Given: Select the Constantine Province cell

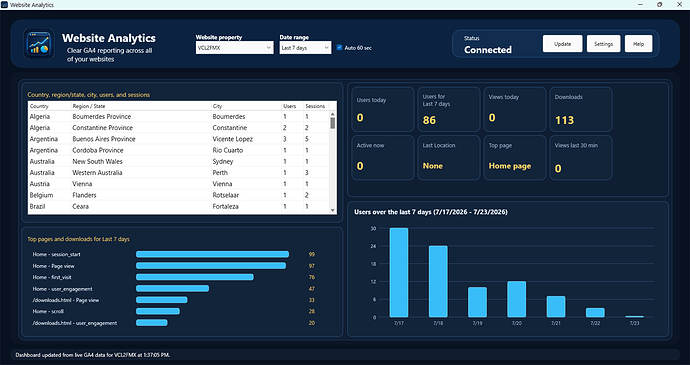Looking at the screenshot, I should click(141, 128).
